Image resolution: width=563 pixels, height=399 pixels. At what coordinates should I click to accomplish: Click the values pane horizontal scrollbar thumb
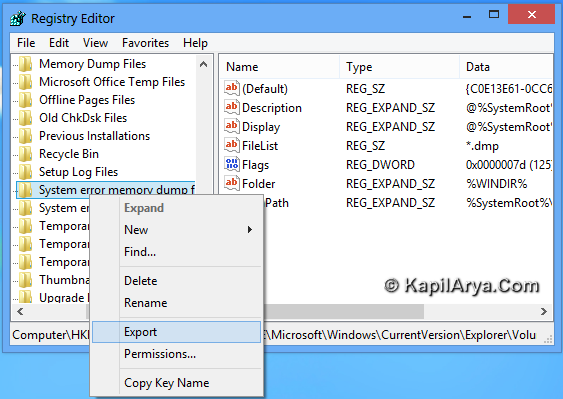[344, 311]
